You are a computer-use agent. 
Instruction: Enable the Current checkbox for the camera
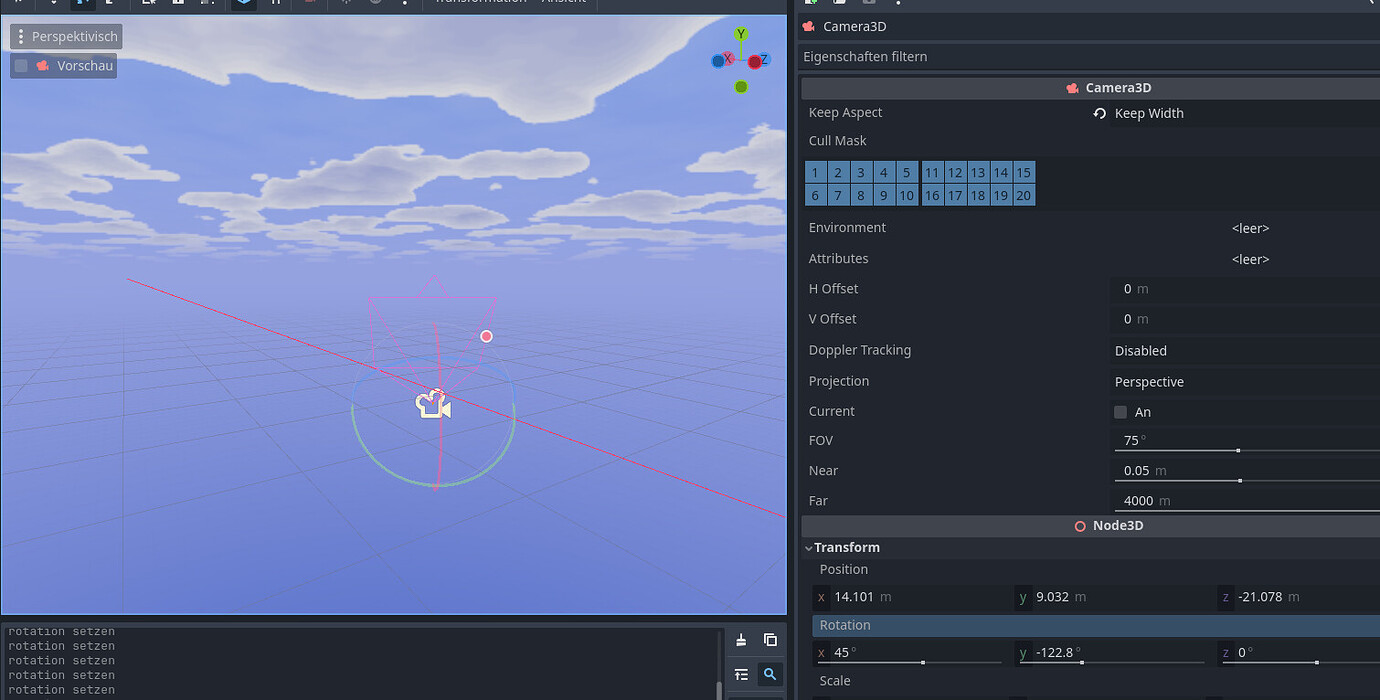(x=1120, y=411)
